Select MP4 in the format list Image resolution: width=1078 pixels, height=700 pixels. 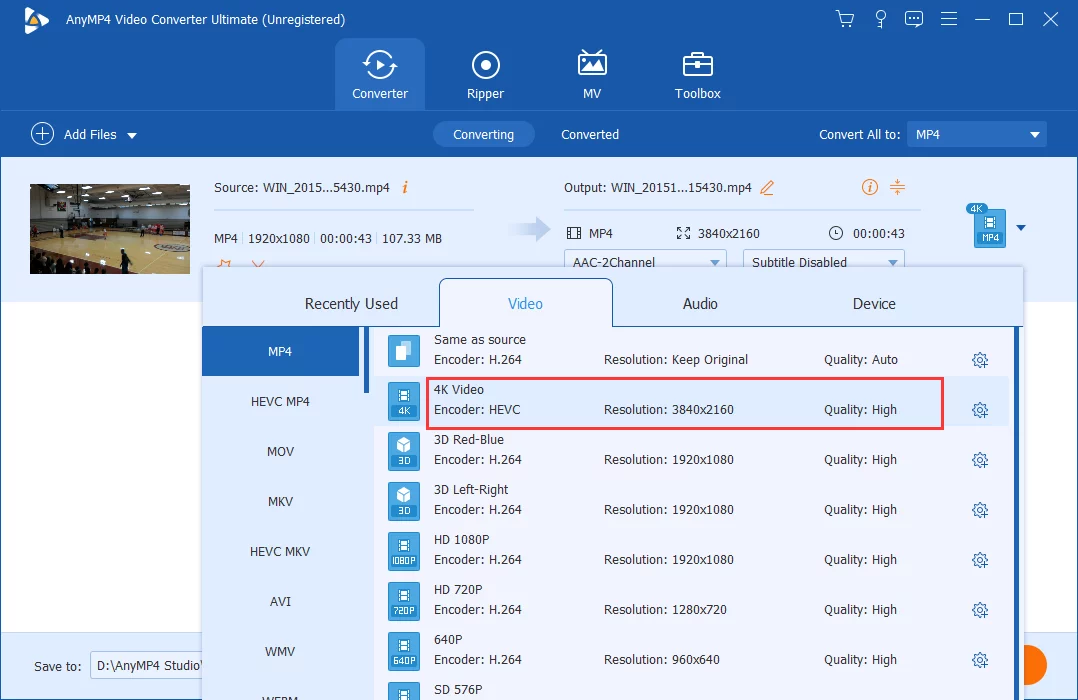280,351
